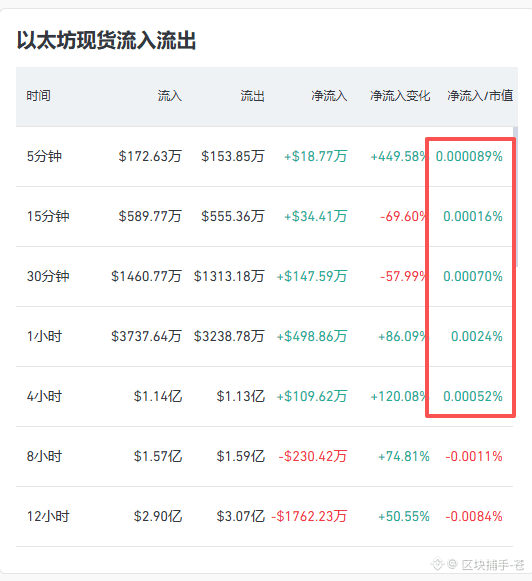Click the 以太坊现货流入流出 title
This screenshot has width=532, height=581.
pos(106,40)
